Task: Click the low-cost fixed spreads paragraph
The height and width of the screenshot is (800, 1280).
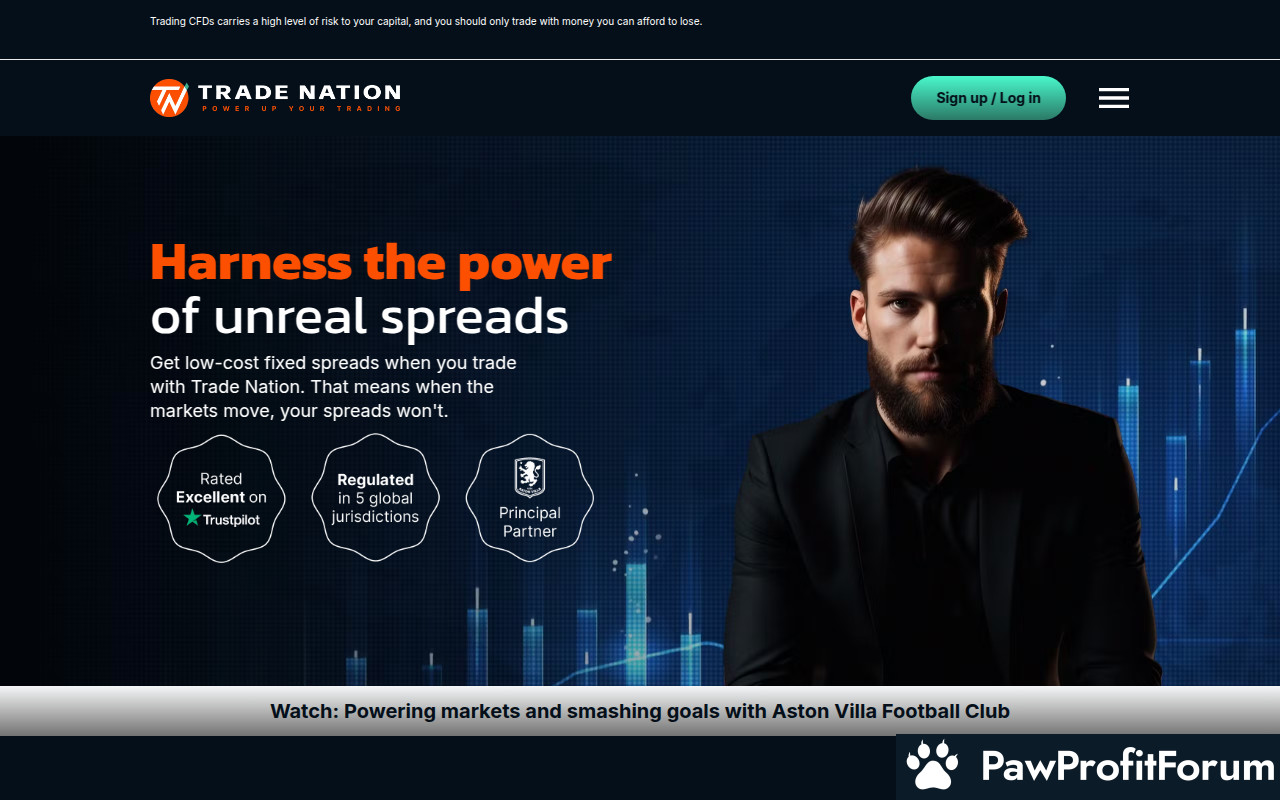Action: click(x=333, y=387)
